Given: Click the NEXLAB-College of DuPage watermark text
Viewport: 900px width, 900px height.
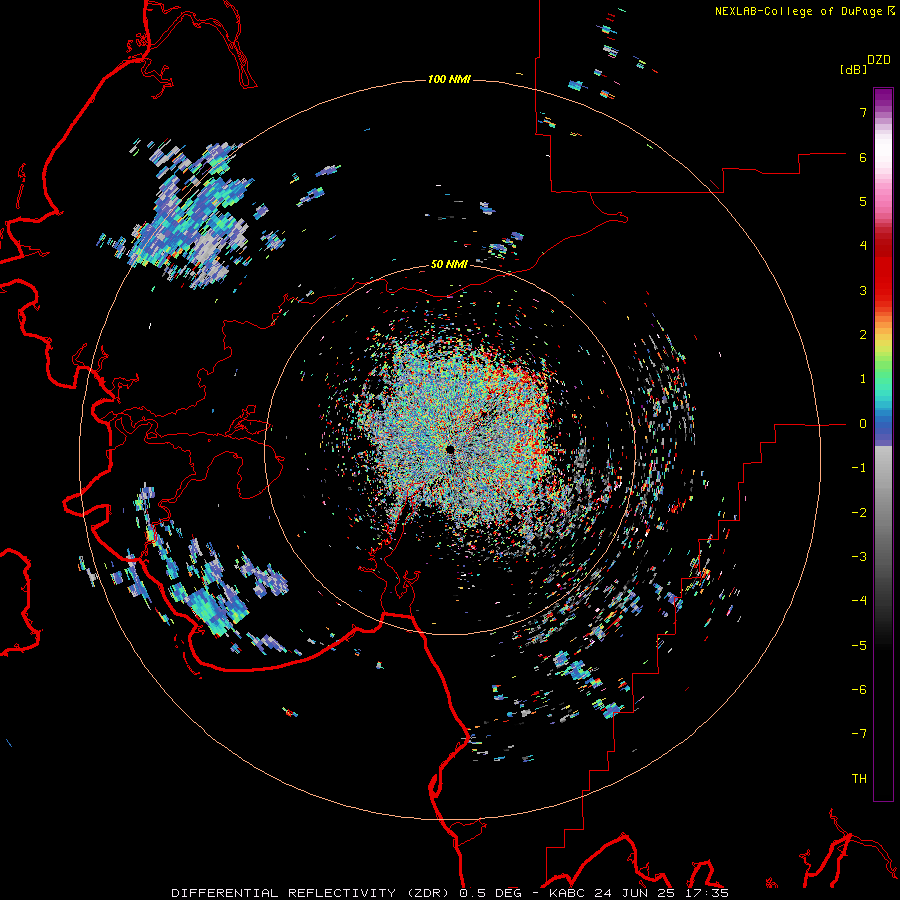Looking at the screenshot, I should [x=804, y=11].
